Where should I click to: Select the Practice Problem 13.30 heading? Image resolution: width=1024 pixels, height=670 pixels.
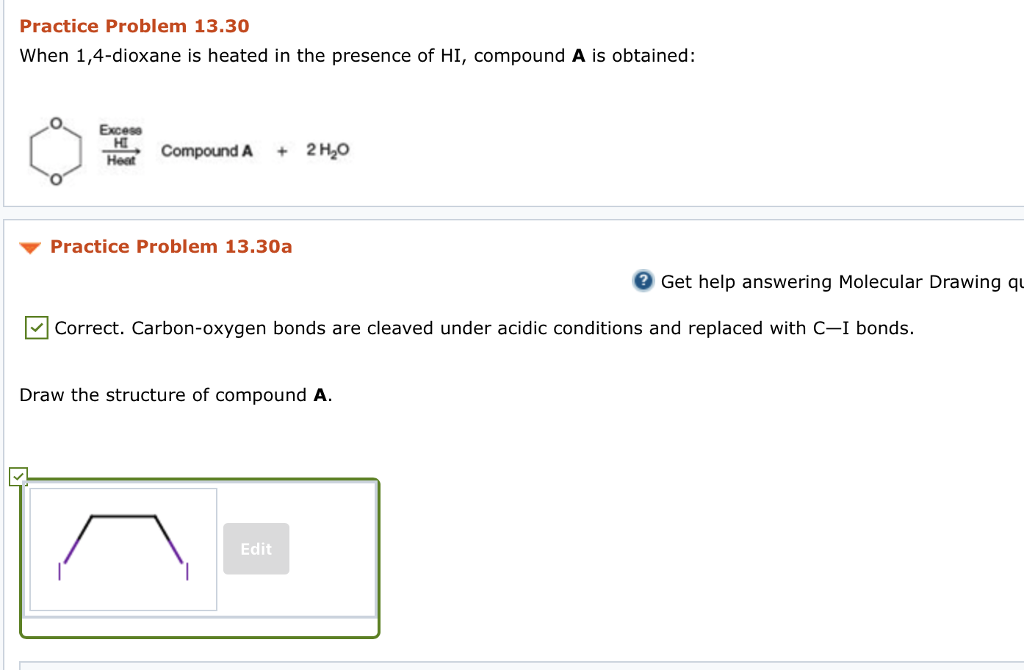tap(134, 25)
